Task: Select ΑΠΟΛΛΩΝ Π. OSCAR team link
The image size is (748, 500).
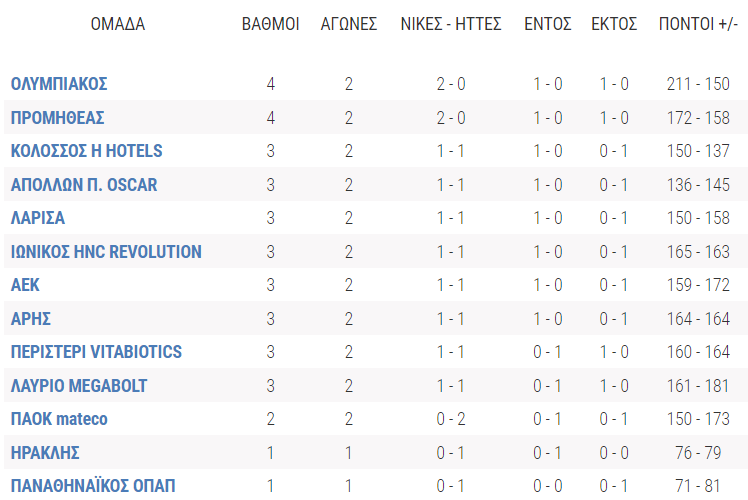Action: (84, 185)
